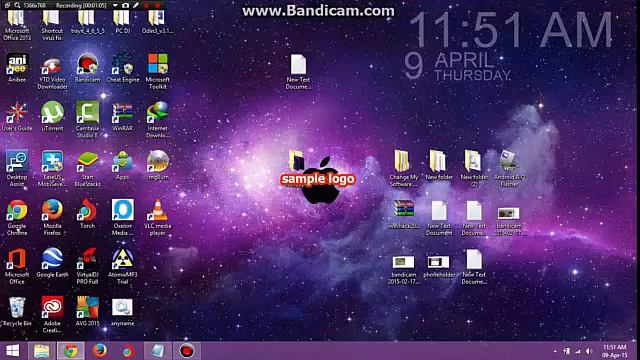
Task: Launch Adobe Creative Cloud shortcut
Action: [x=52, y=315]
